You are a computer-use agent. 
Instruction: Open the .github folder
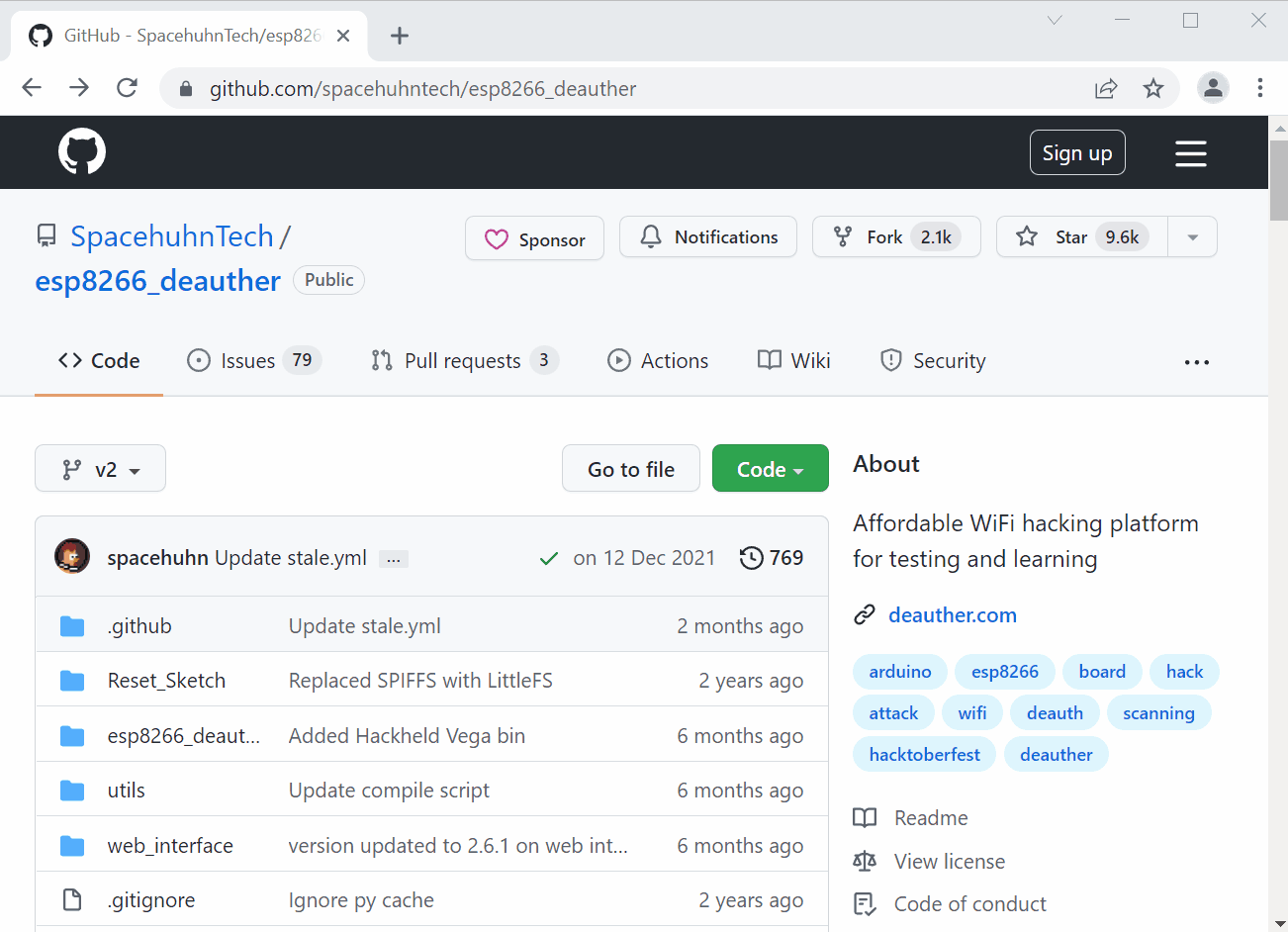139,626
